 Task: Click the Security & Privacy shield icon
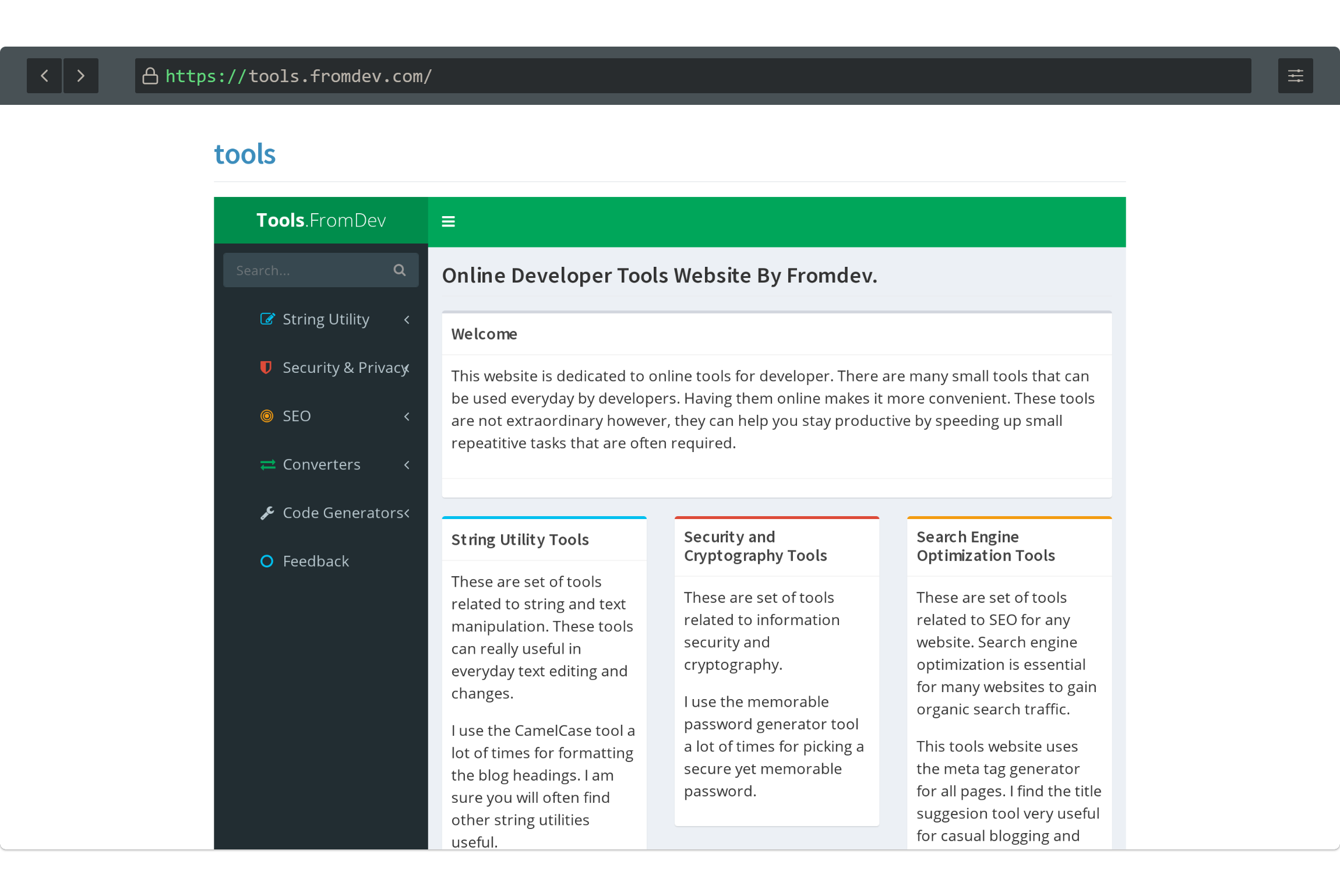point(266,367)
